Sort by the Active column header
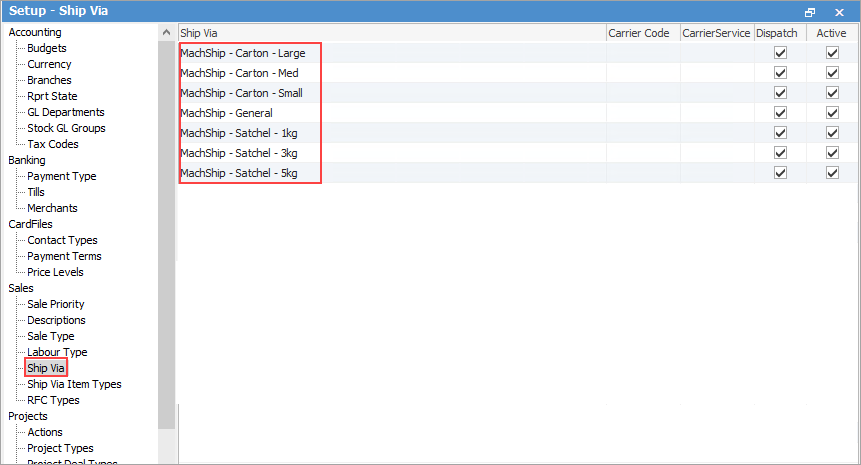Screen dimensions: 861x465 click(831, 33)
